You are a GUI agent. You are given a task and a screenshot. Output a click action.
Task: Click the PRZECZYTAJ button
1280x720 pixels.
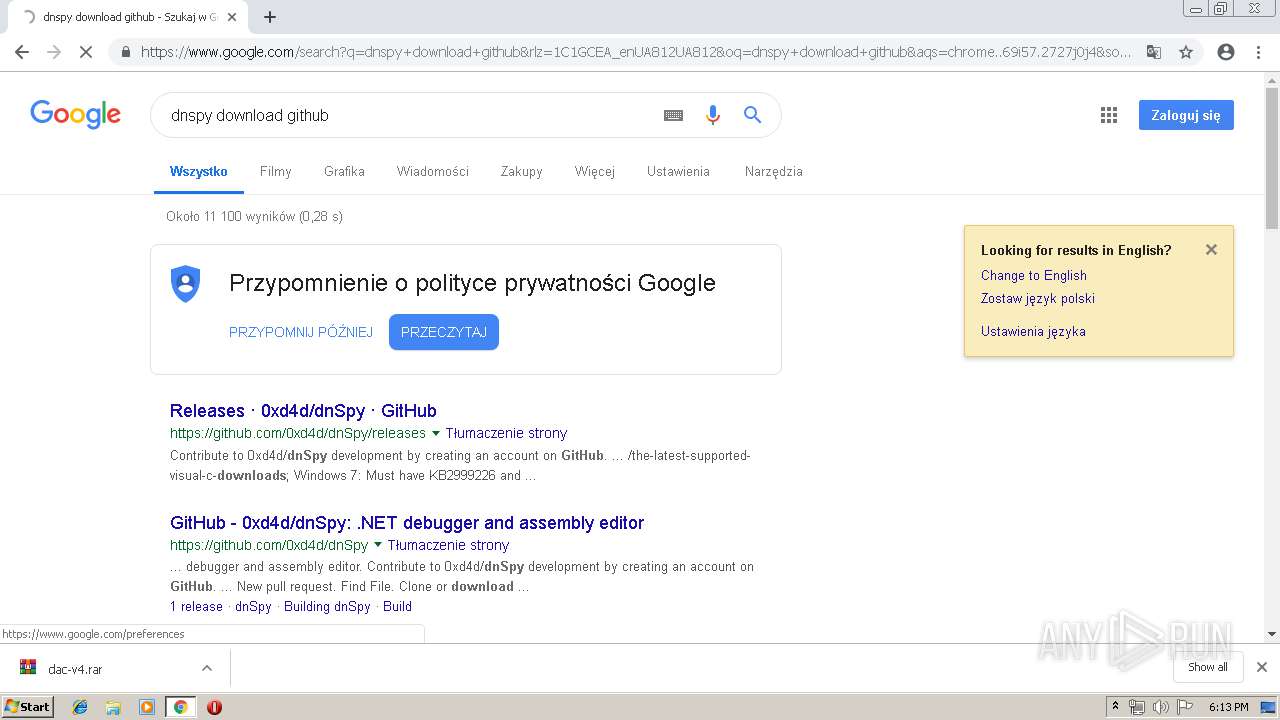[444, 332]
